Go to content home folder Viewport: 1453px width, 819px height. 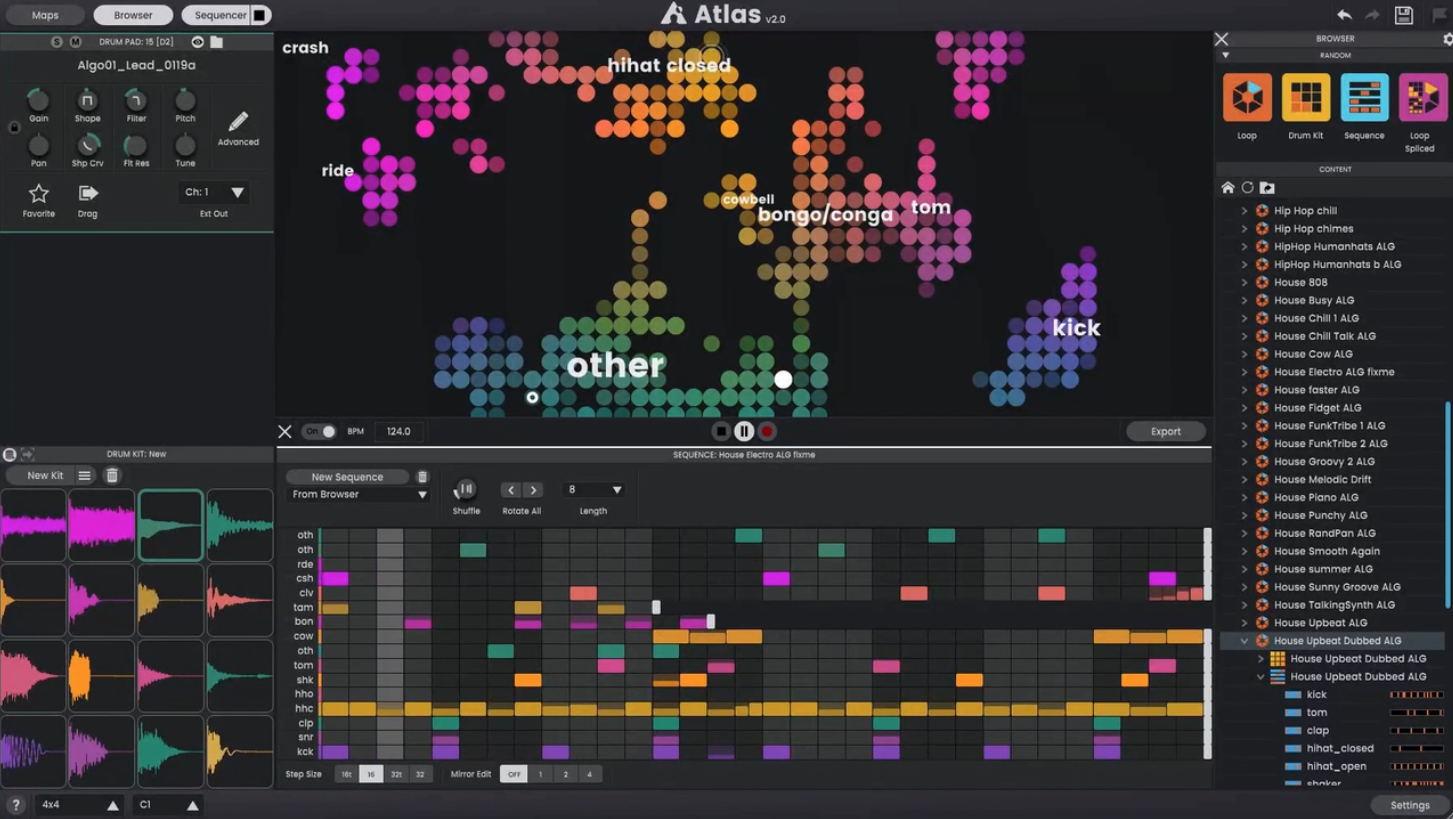[1228, 188]
